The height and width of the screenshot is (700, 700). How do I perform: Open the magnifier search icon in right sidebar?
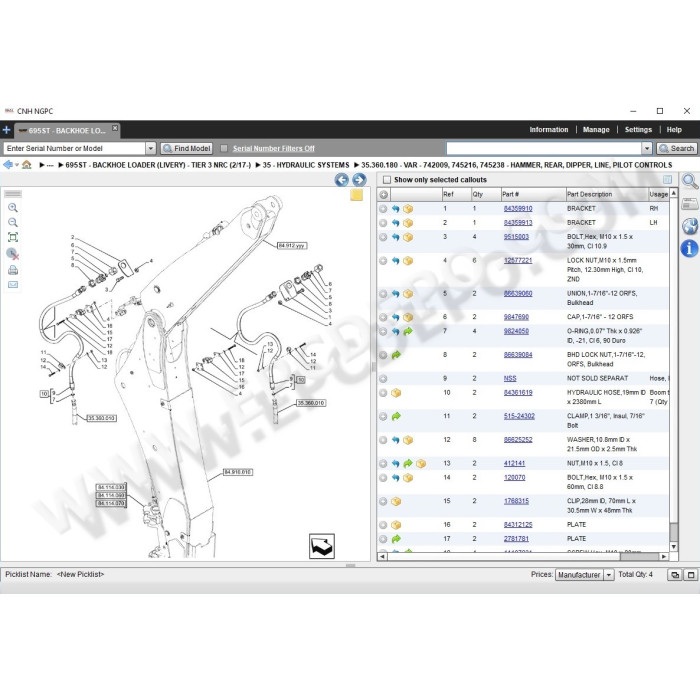pyautogui.click(x=689, y=181)
